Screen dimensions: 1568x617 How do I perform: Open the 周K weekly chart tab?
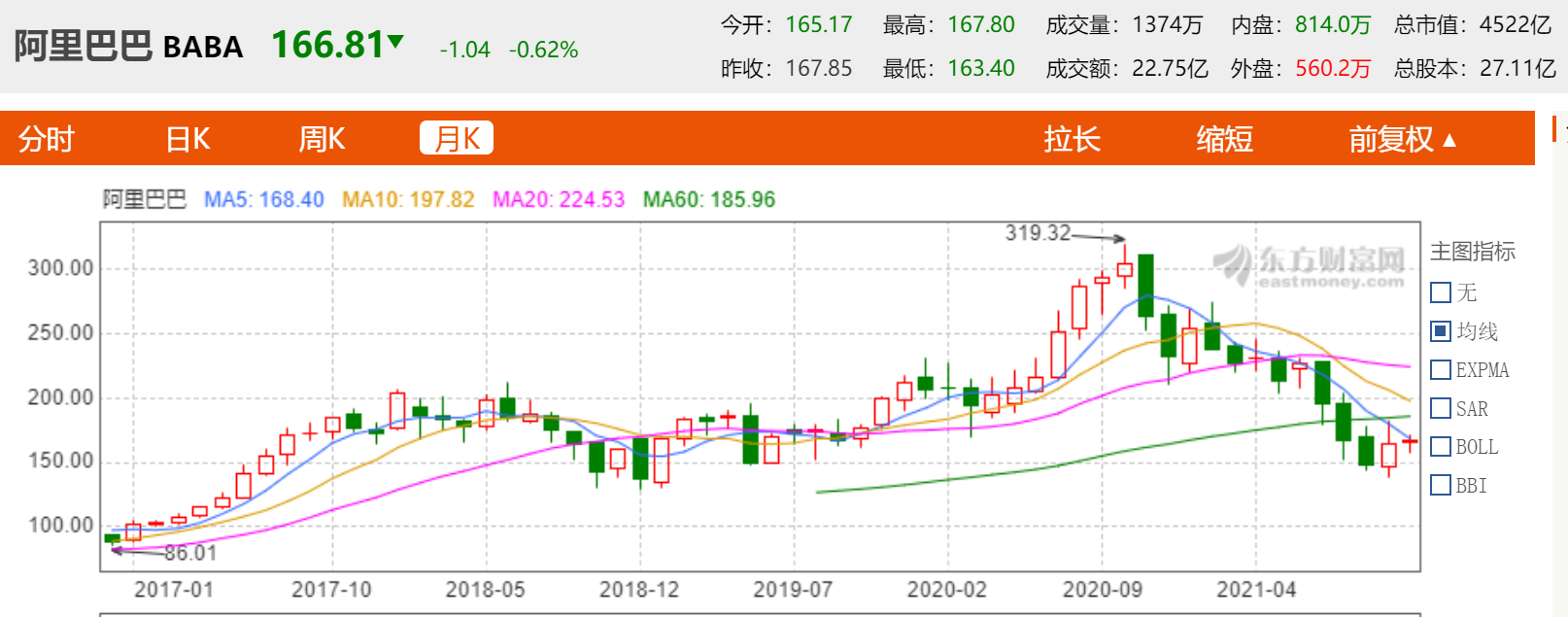pyautogui.click(x=322, y=139)
